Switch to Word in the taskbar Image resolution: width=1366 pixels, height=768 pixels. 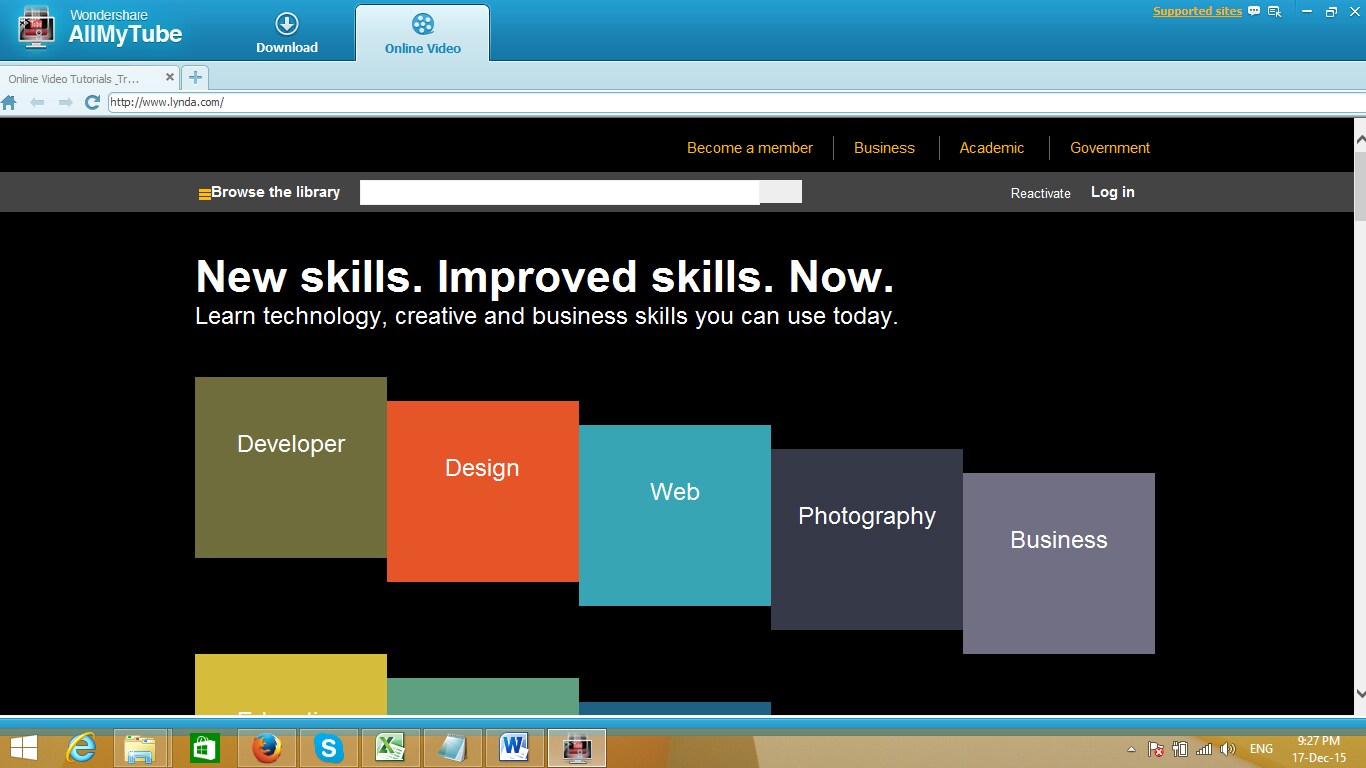point(515,748)
